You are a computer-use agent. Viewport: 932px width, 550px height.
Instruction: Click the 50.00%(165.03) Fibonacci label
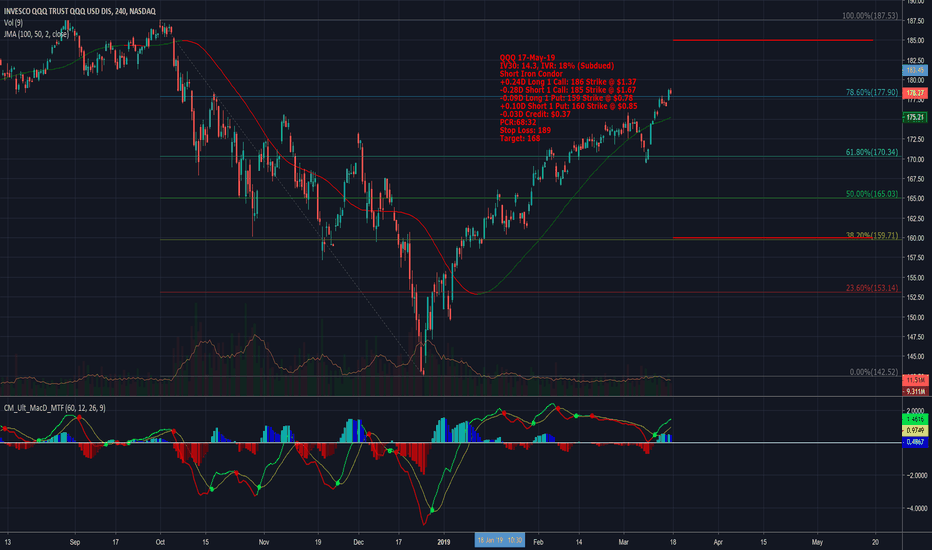coord(871,194)
